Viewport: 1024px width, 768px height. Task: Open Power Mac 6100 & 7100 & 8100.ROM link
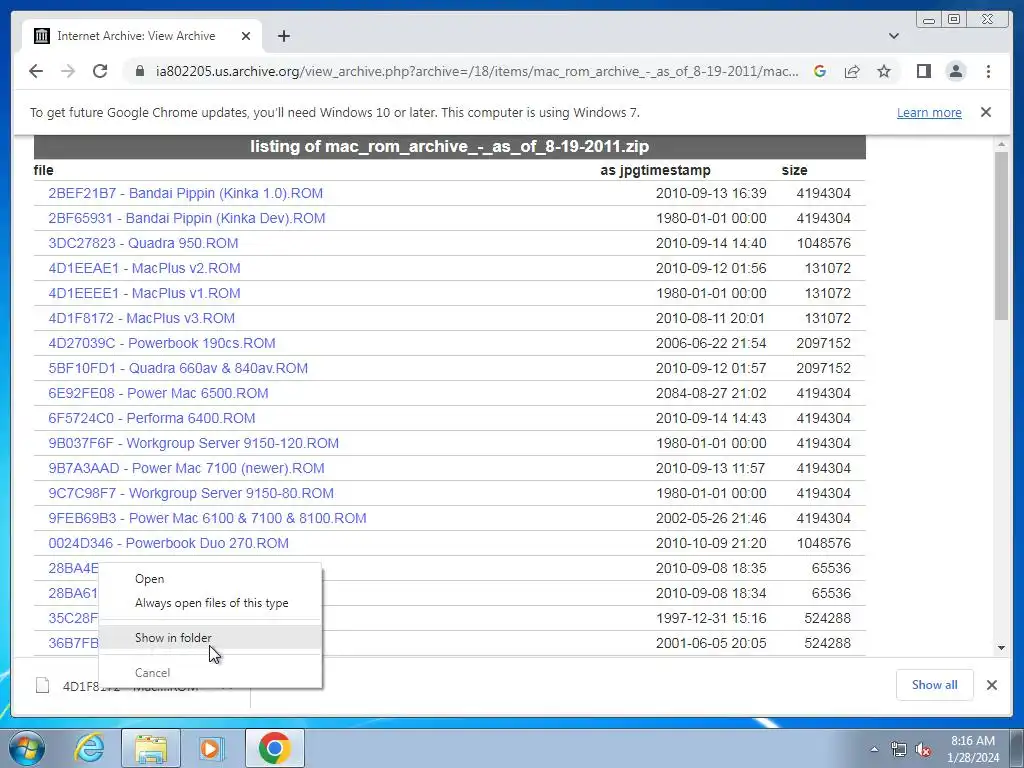207,518
